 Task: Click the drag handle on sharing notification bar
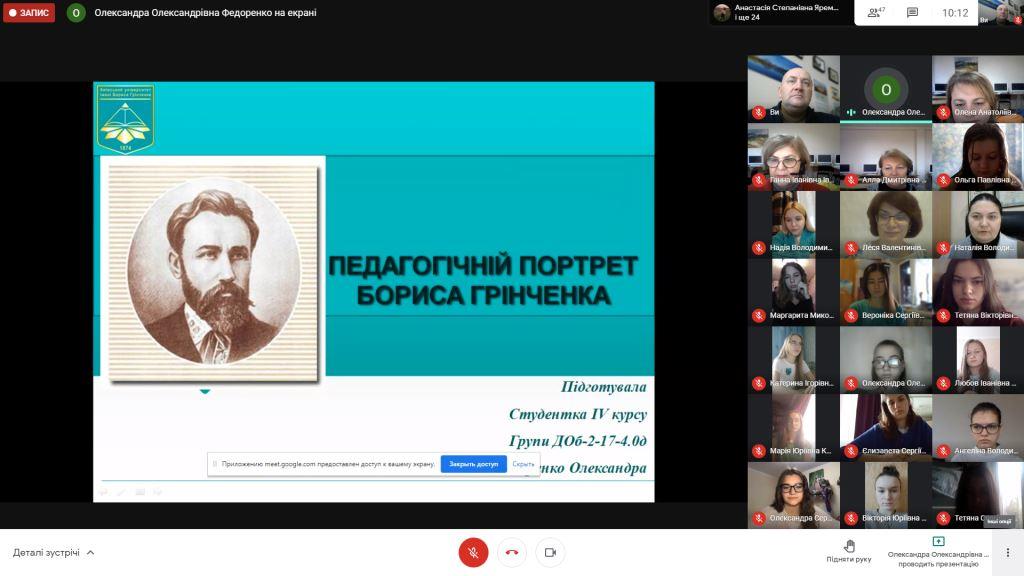pyautogui.click(x=214, y=464)
